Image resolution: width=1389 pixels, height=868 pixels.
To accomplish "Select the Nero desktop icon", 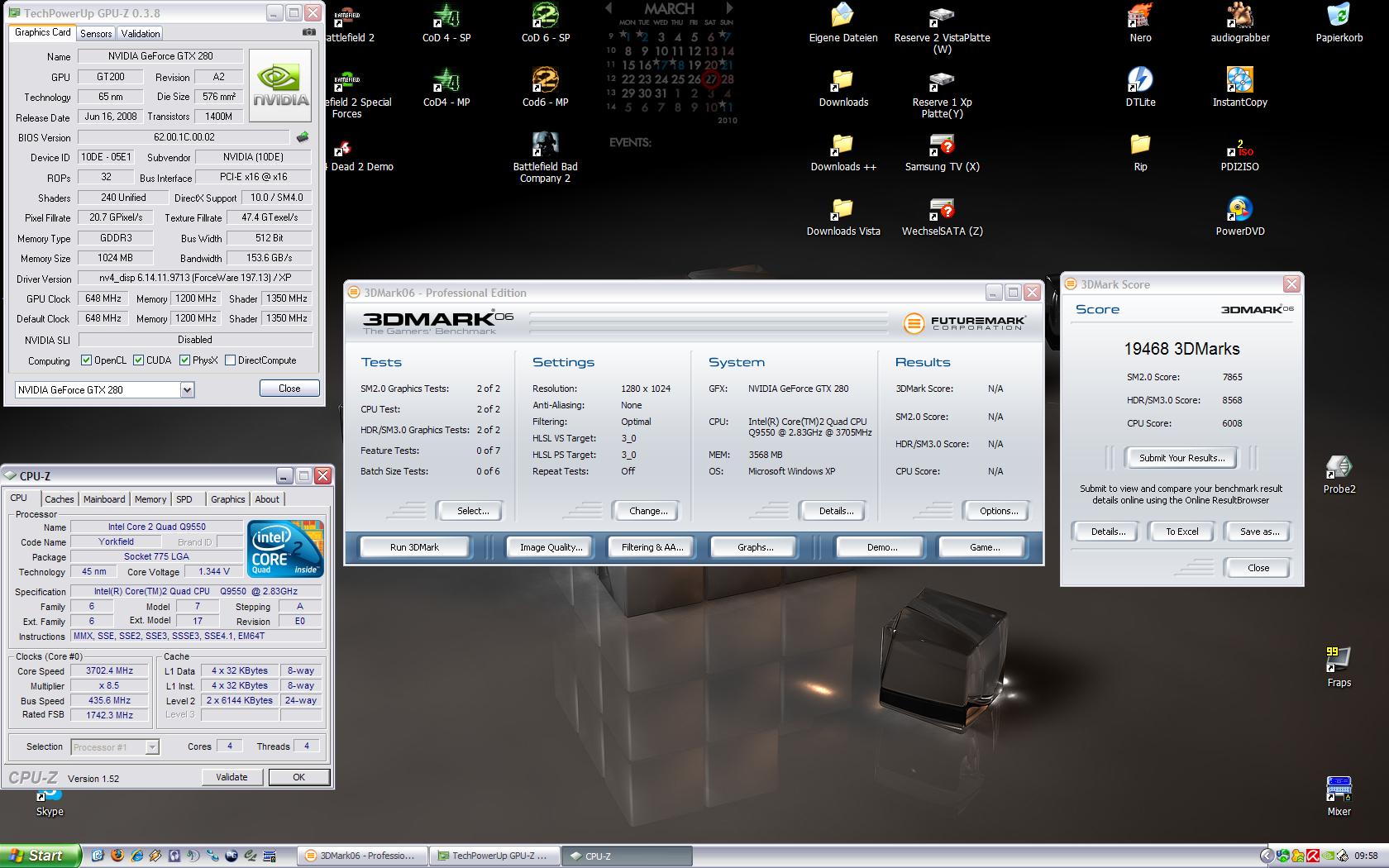I will click(x=1141, y=23).
